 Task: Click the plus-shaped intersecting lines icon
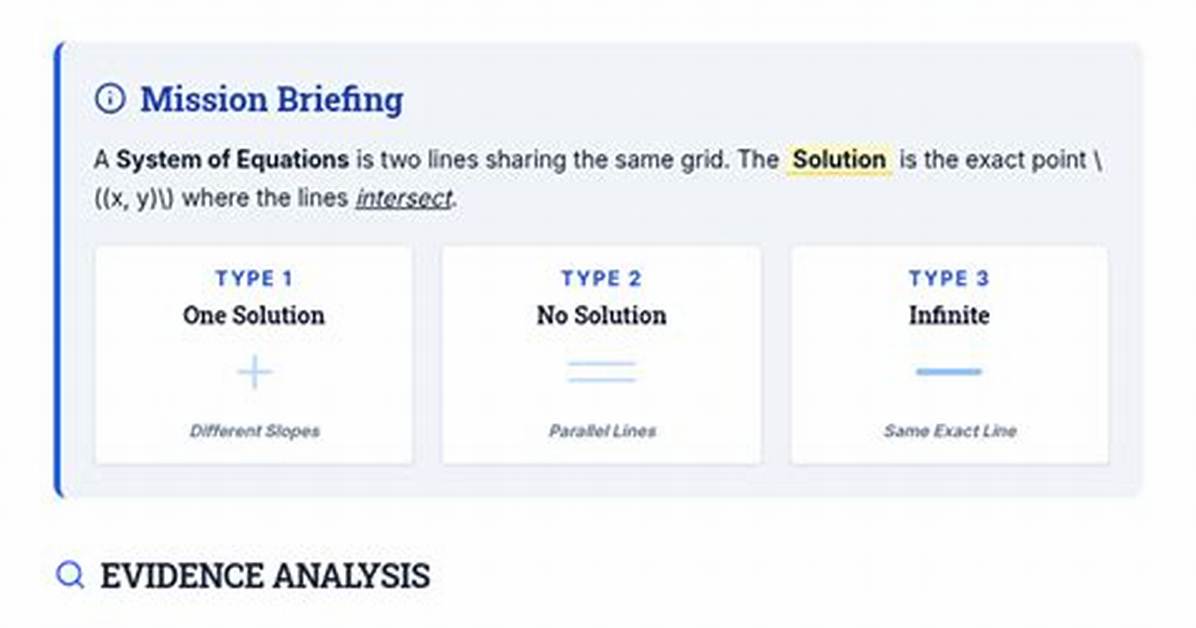[254, 372]
